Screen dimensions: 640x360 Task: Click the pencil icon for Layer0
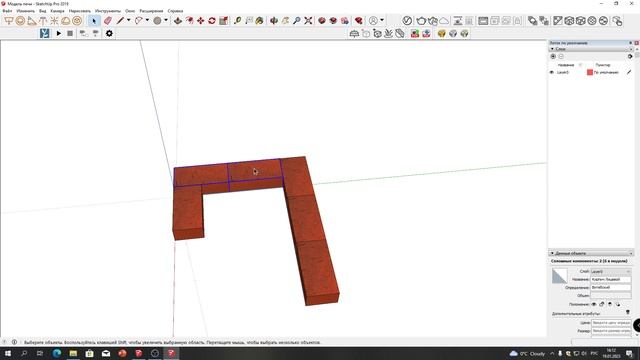click(629, 72)
